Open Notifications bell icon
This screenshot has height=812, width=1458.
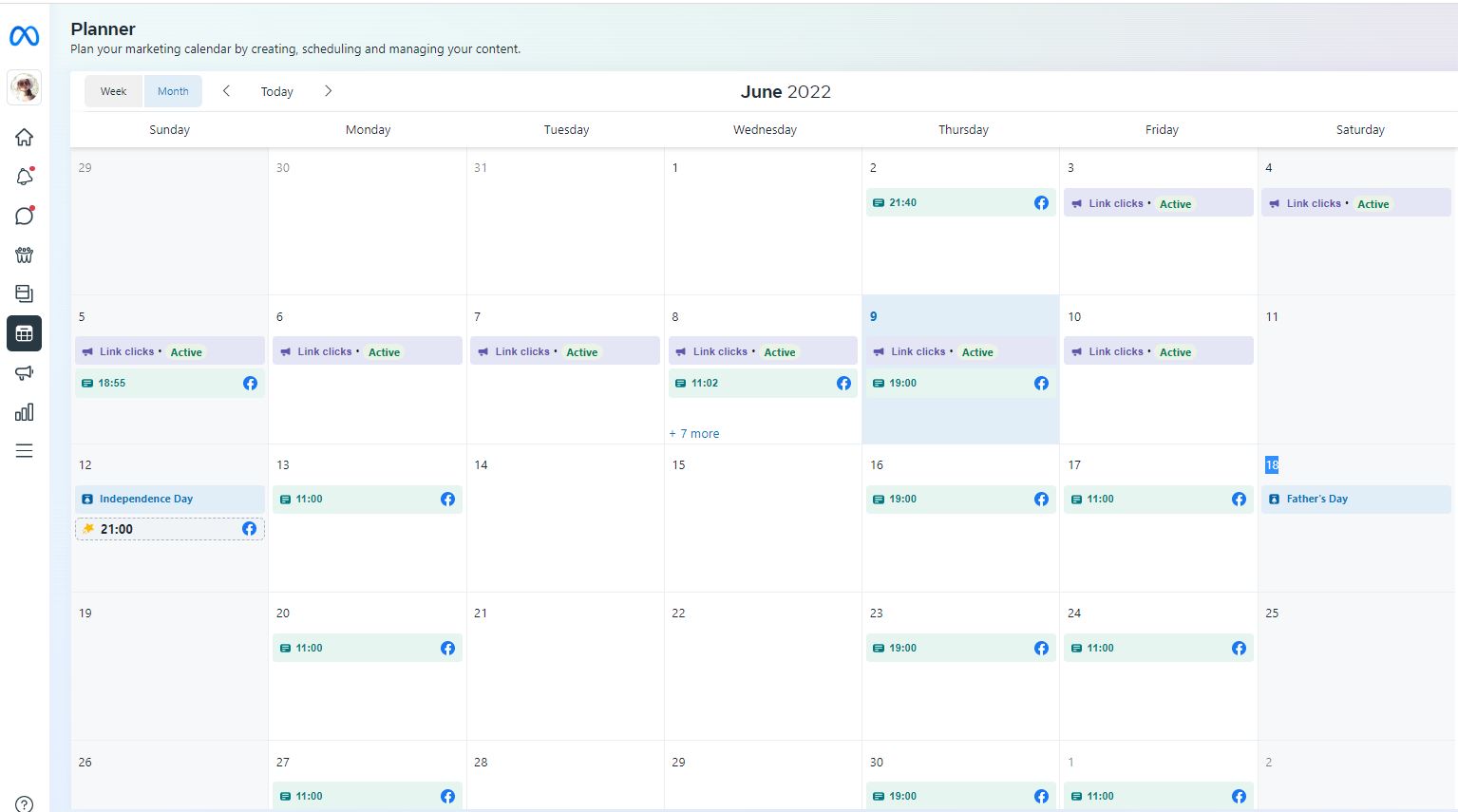tap(25, 177)
